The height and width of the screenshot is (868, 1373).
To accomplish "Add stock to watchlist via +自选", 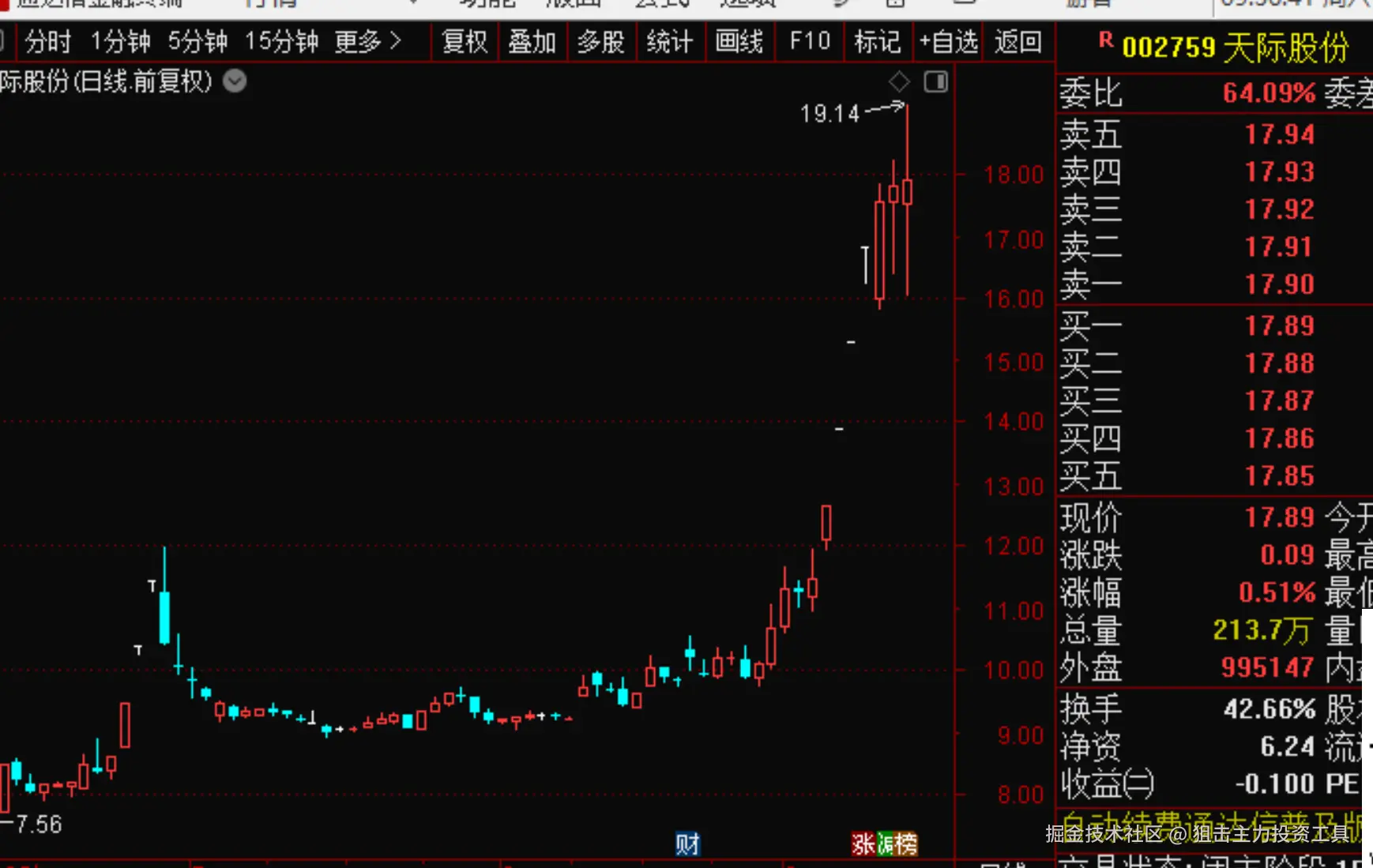I will 948,41.
